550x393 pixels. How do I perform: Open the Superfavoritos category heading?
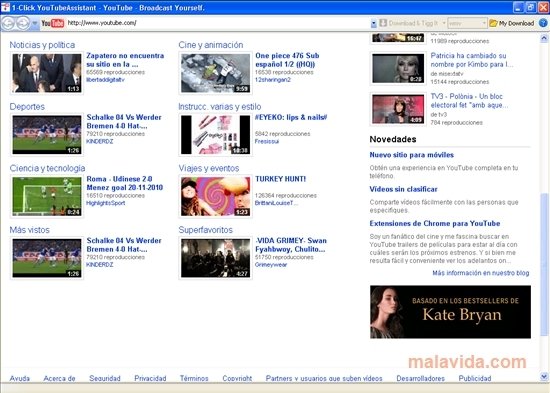[x=206, y=230]
